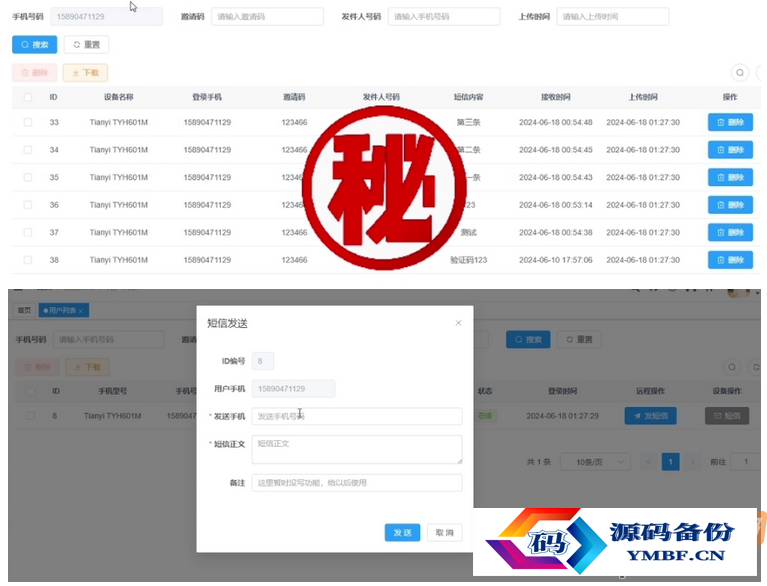Delete row 34 with its 删除 button
This screenshot has height=586, width=767.
pyautogui.click(x=730, y=150)
